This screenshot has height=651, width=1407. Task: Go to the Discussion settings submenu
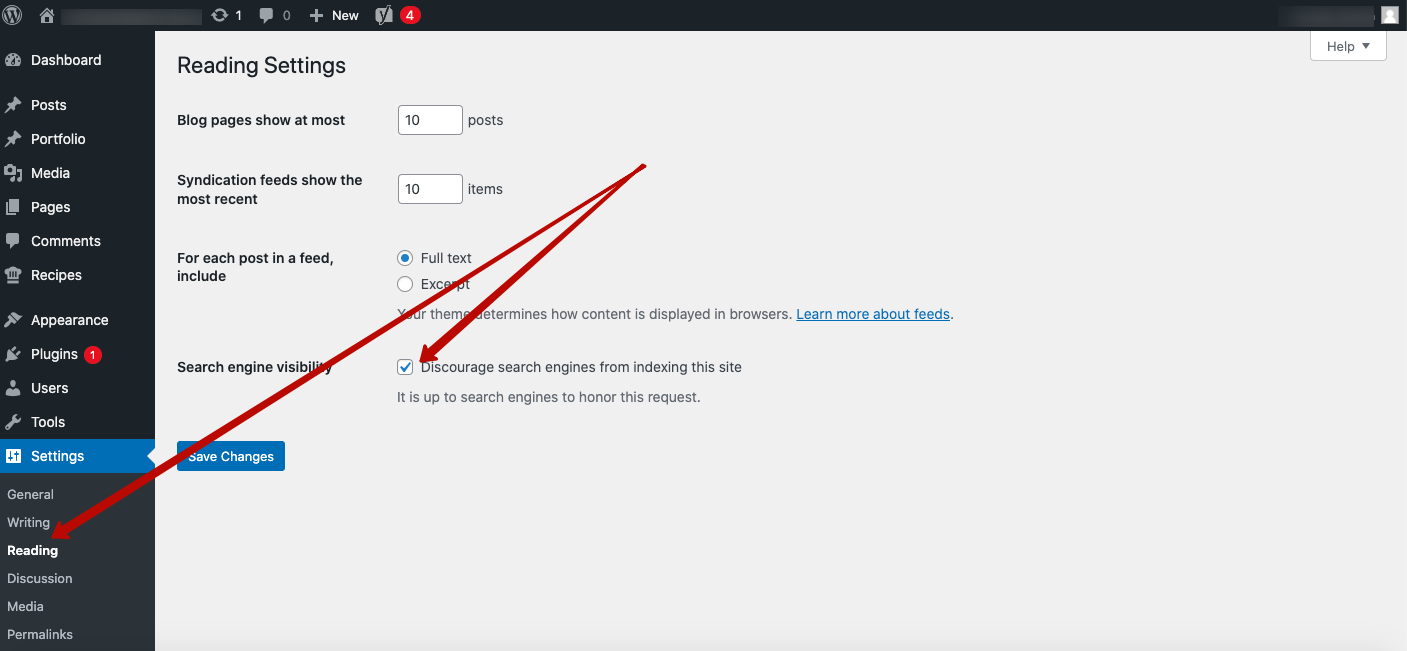click(40, 578)
